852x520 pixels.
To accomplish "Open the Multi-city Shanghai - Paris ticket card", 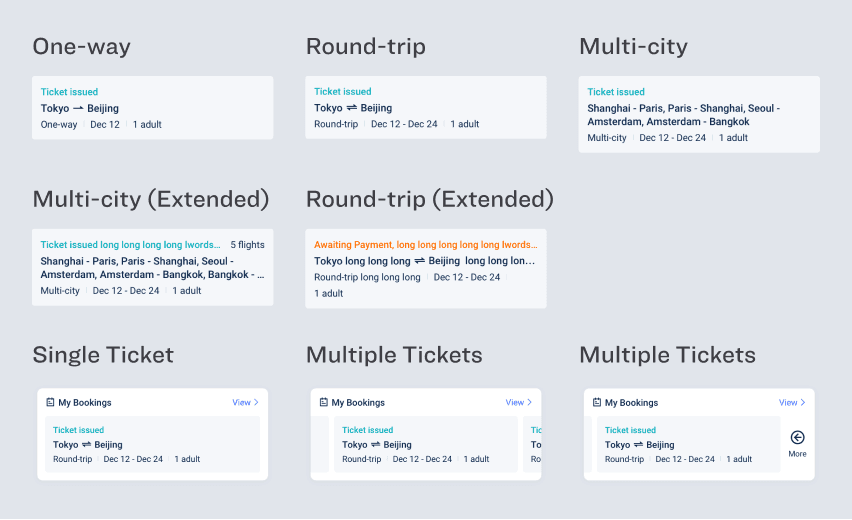I will coord(699,115).
